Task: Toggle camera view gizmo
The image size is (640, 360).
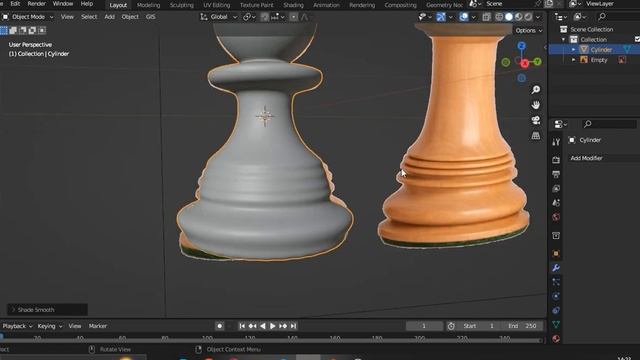Action: pyautogui.click(x=536, y=120)
